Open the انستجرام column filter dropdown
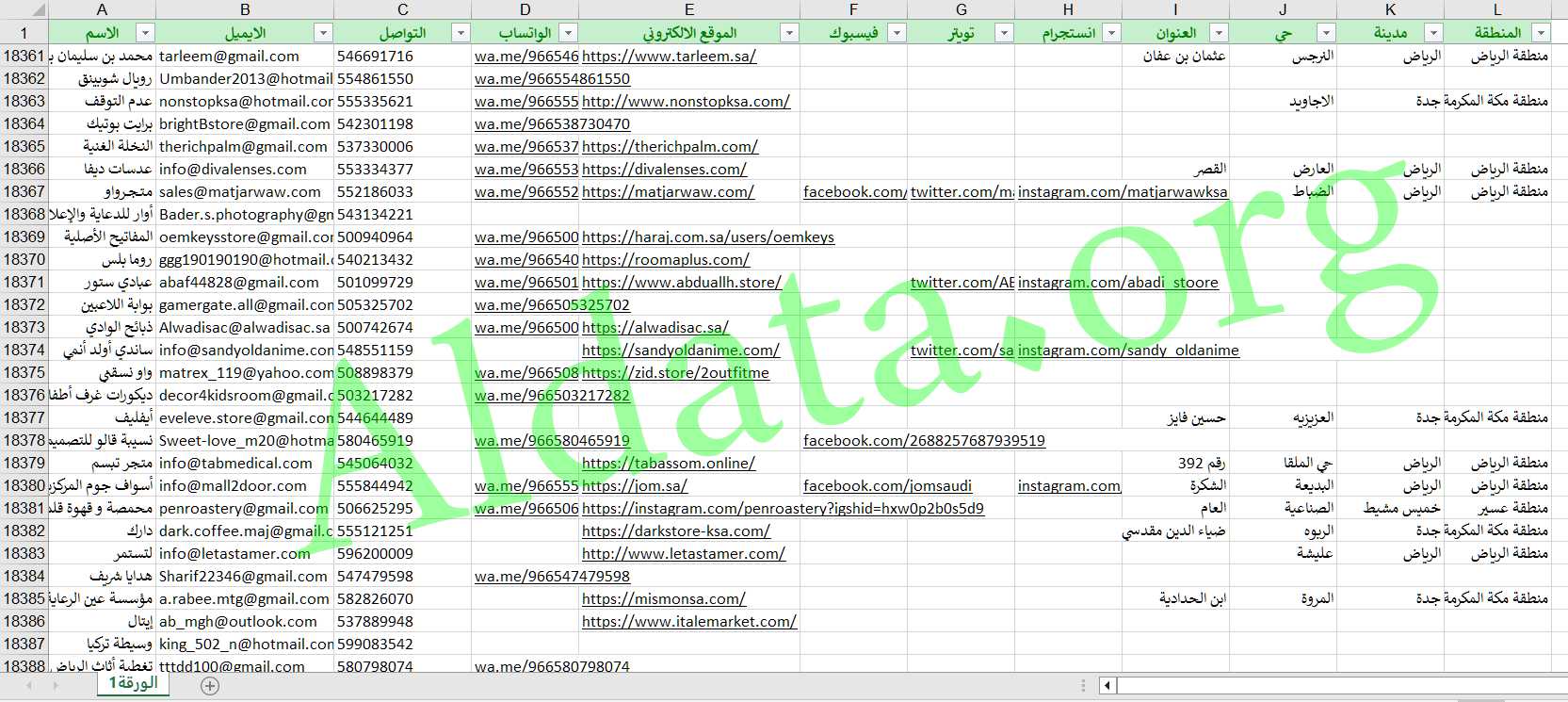 coord(1111,33)
